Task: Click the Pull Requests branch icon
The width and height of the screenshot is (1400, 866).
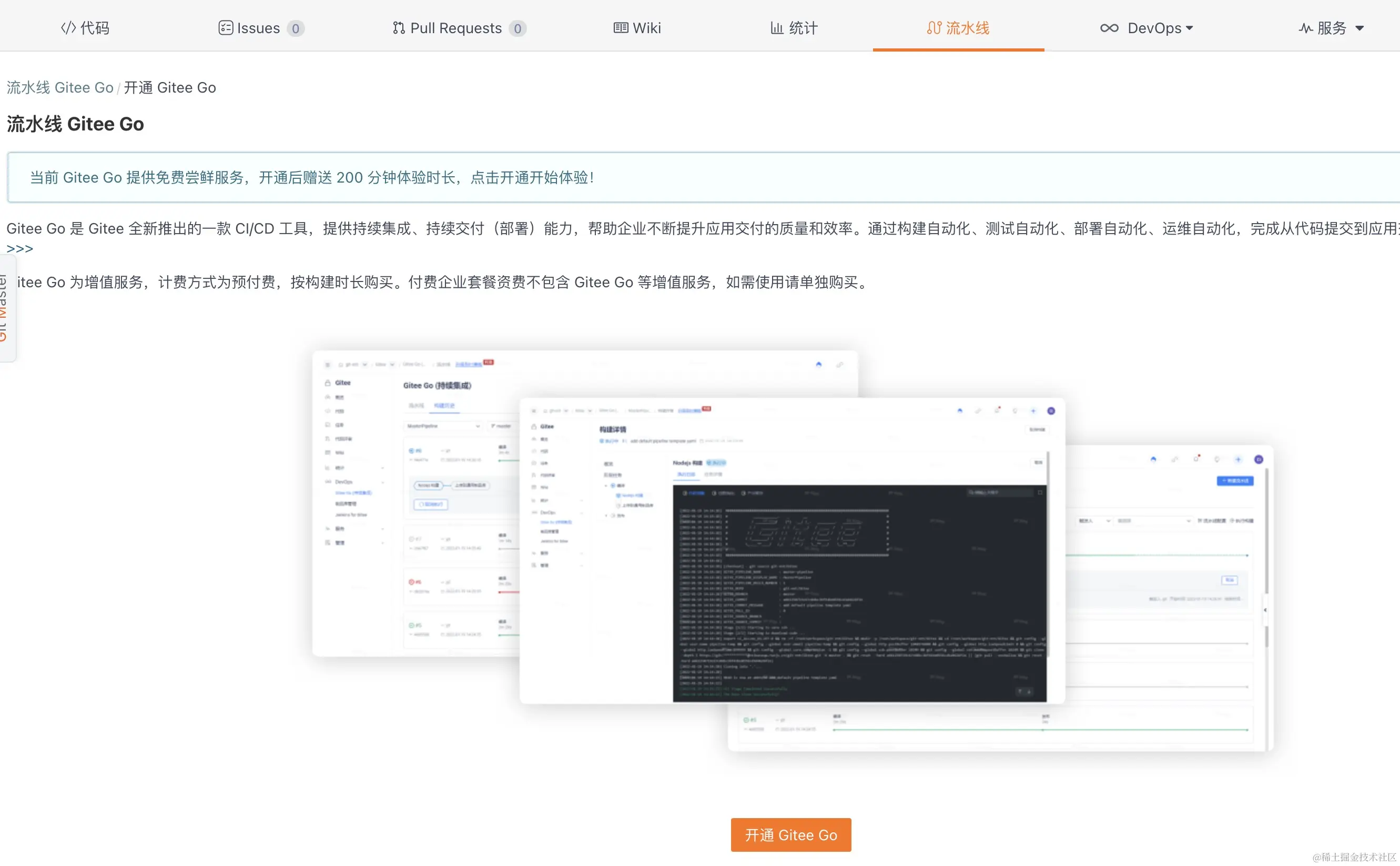Action: (x=398, y=27)
